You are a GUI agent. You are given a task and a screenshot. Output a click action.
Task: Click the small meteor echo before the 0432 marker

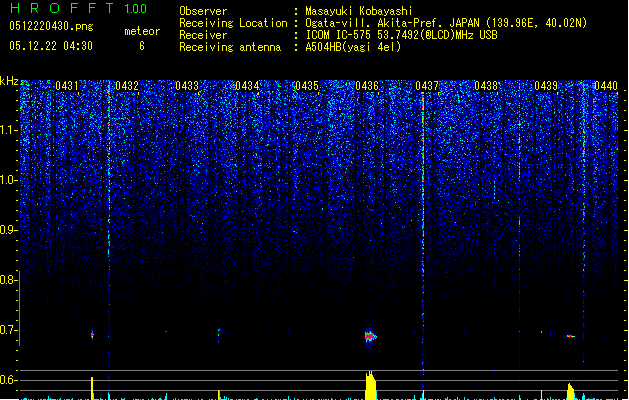[92, 334]
